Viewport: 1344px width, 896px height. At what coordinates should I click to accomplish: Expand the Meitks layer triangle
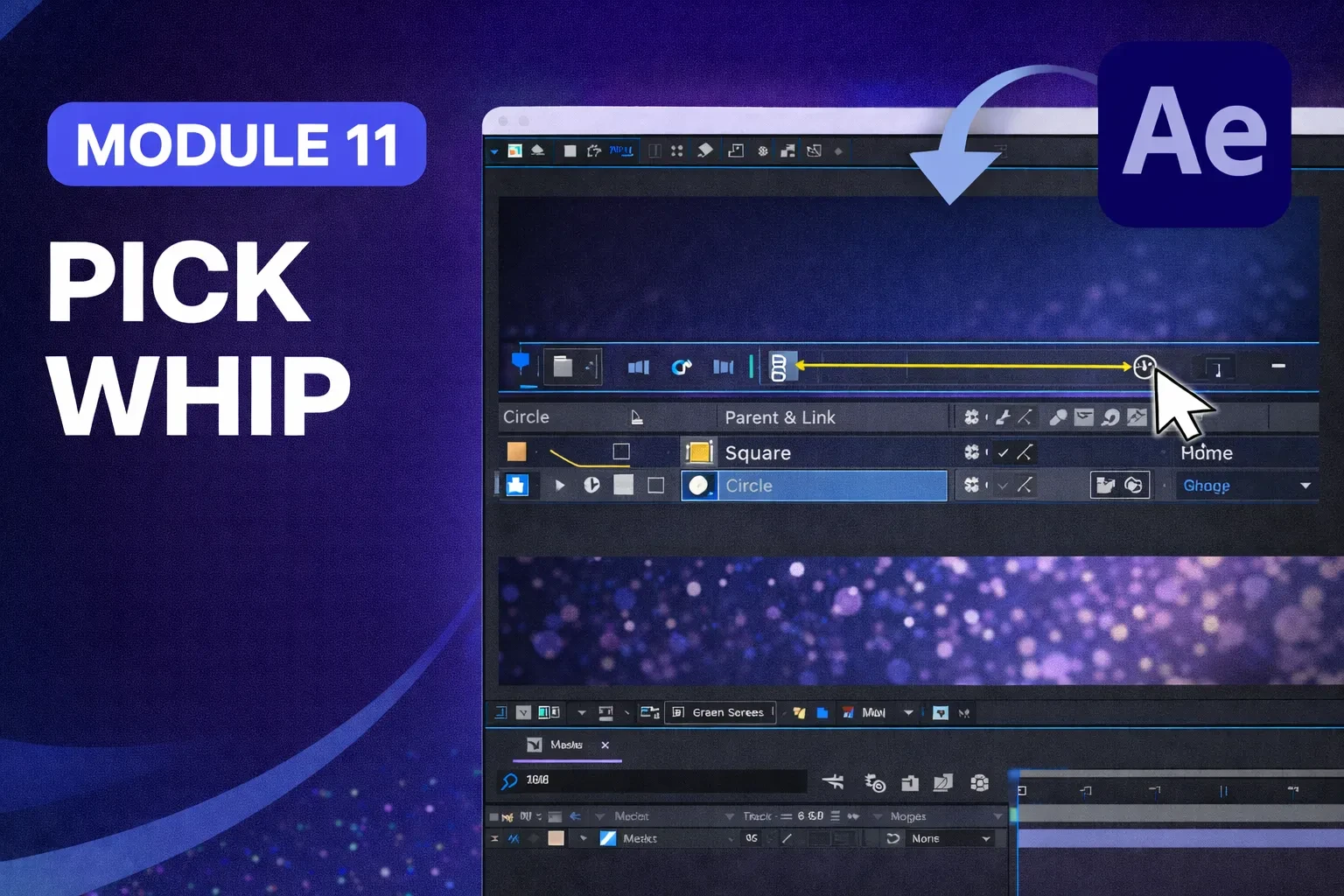584,838
